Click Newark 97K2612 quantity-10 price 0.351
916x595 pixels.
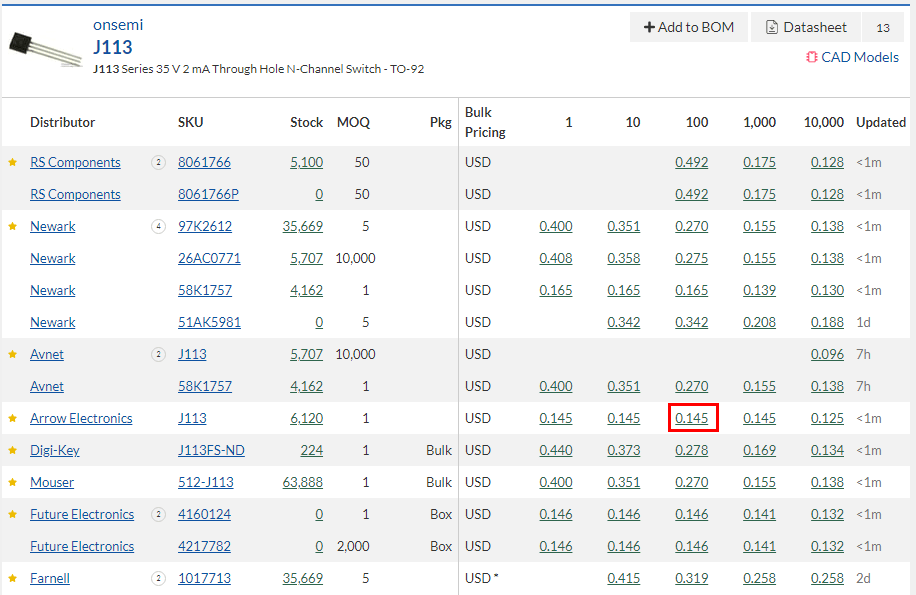coord(624,226)
